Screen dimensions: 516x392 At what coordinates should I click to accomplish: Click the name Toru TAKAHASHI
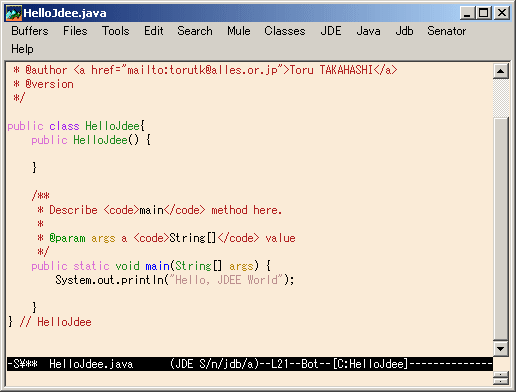[331, 70]
